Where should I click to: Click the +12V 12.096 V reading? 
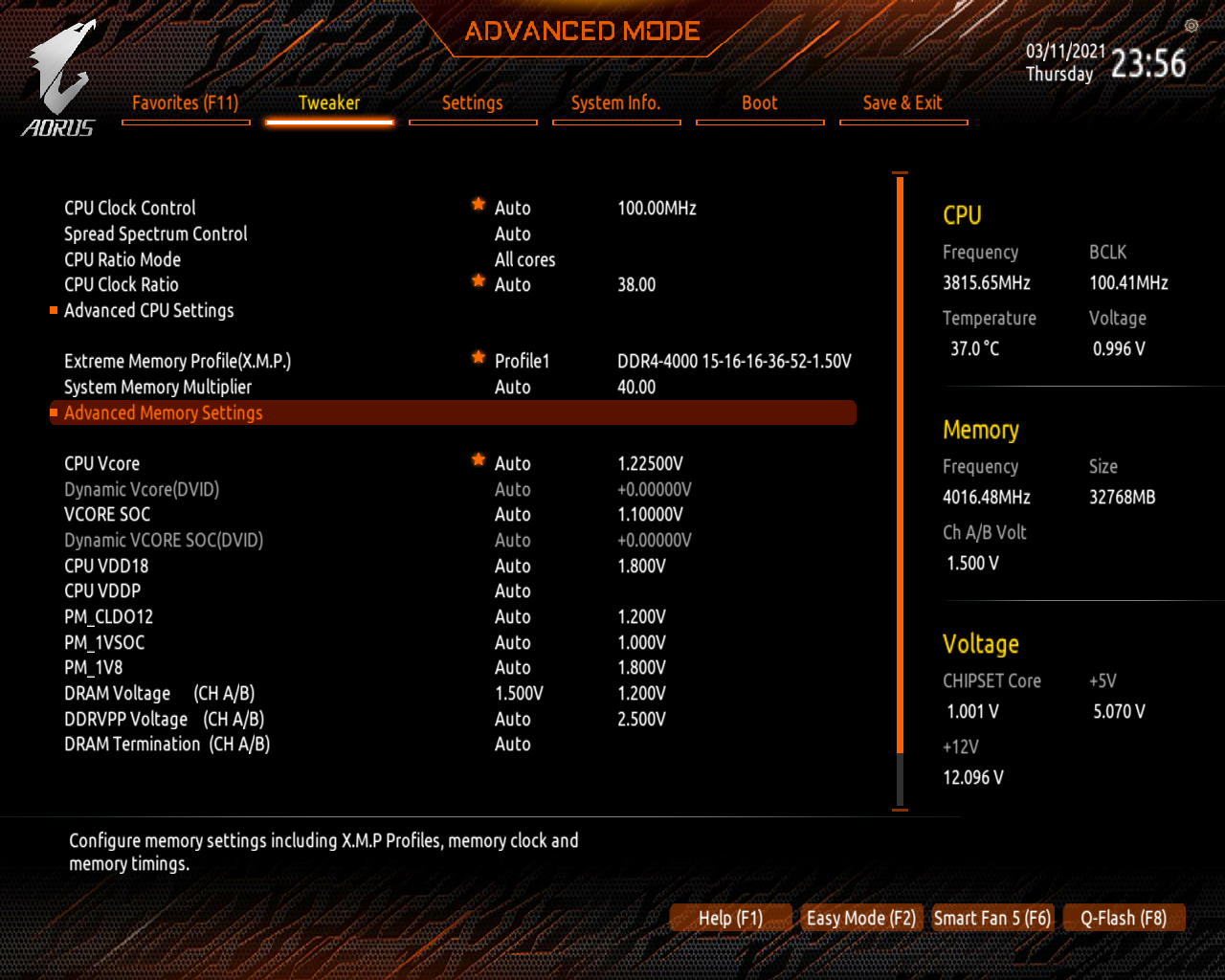[x=973, y=777]
